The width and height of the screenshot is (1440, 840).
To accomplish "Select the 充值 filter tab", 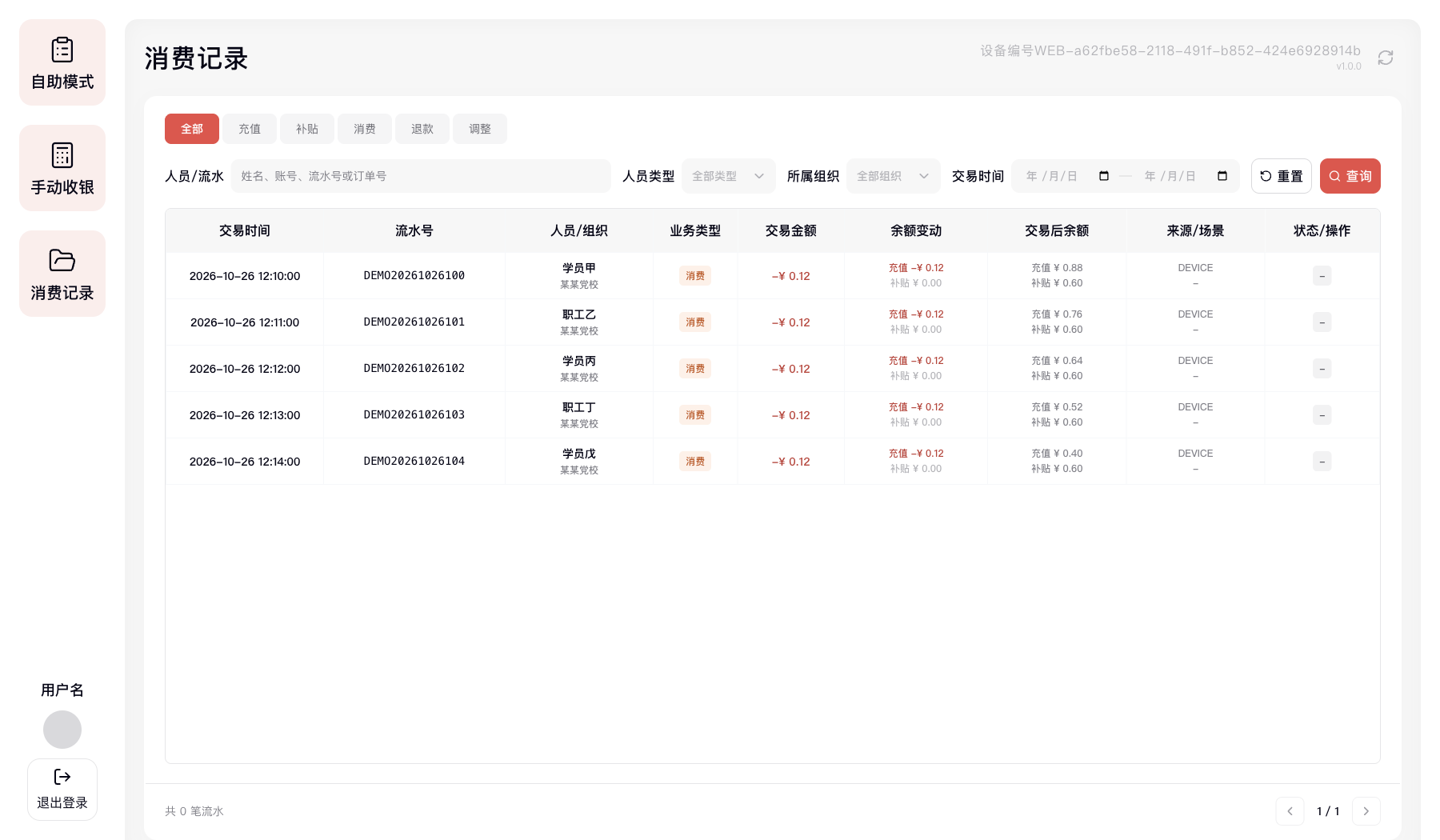I will pos(250,129).
